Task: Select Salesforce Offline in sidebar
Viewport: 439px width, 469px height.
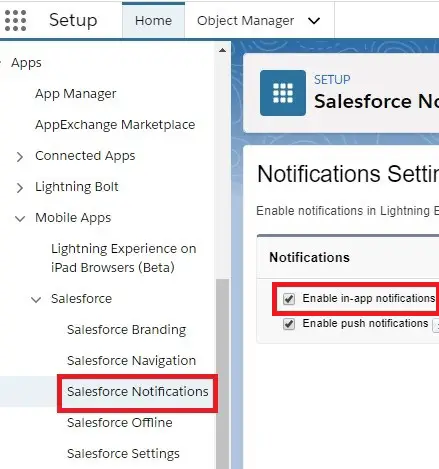Action: click(120, 423)
